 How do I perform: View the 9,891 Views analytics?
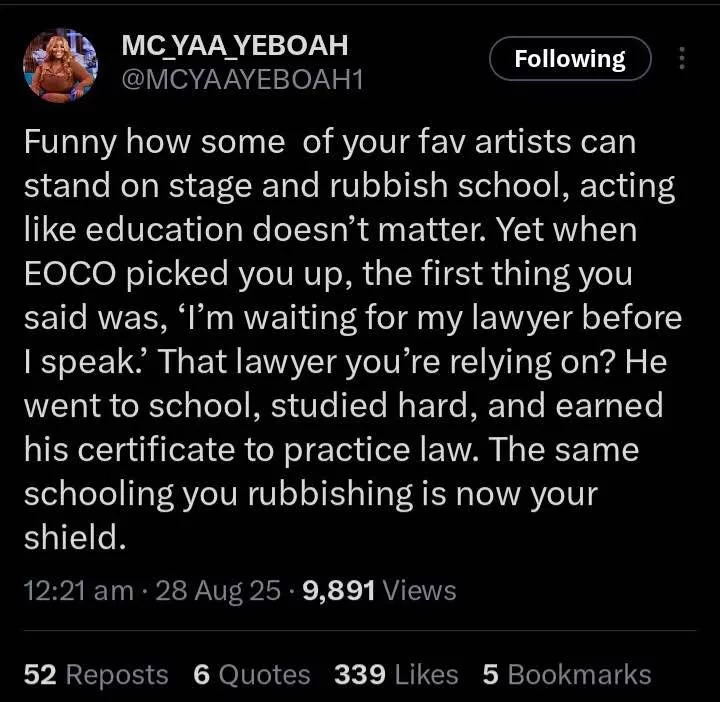tap(379, 590)
